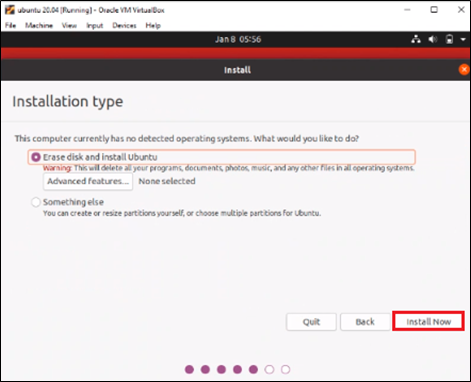
Task: Click the Quit button
Action: click(311, 322)
